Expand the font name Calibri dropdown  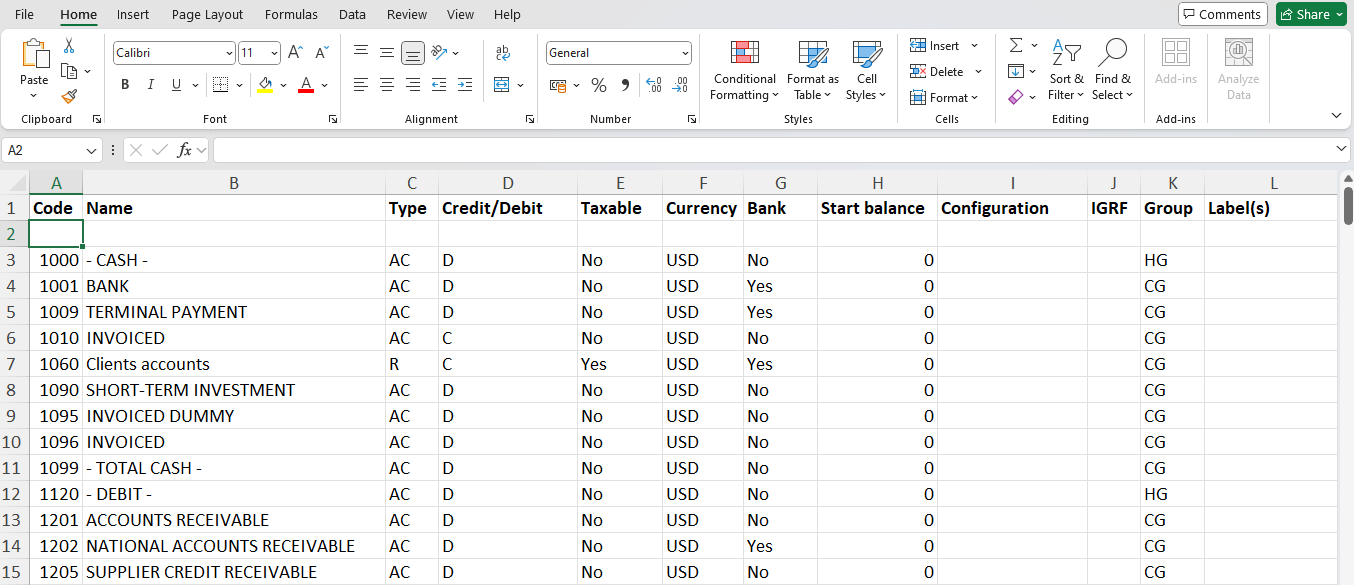(229, 53)
